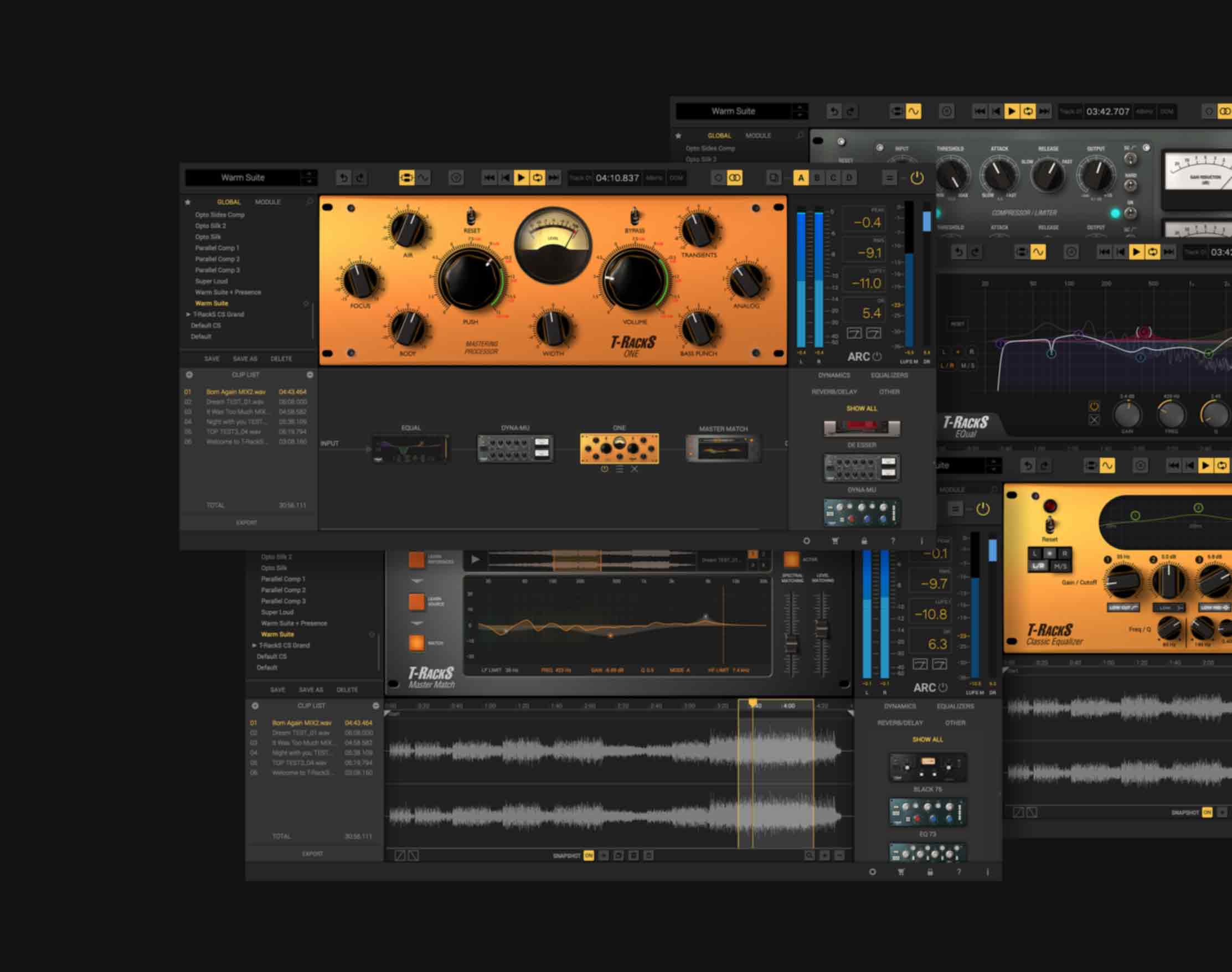The width and height of the screenshot is (1232, 972).
Task: Select REVERB/DELAY category in front ONE module browser
Action: 834,392
